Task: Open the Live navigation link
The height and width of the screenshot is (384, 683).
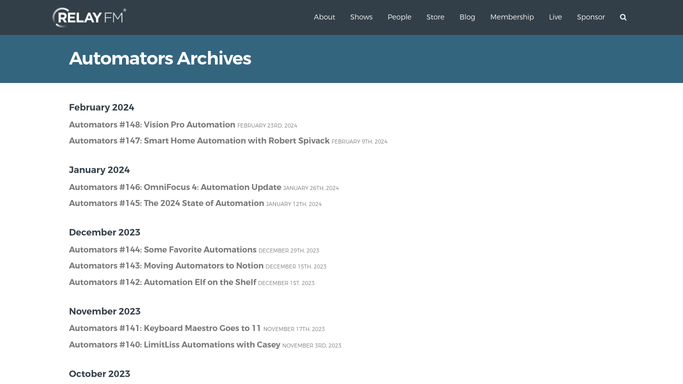Action: [555, 17]
